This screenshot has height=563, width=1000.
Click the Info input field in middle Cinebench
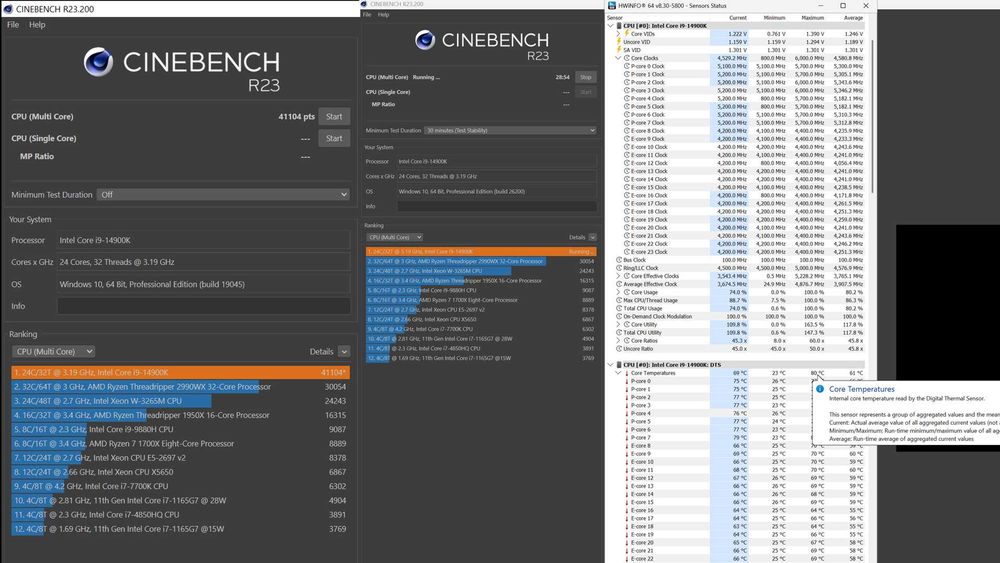497,207
